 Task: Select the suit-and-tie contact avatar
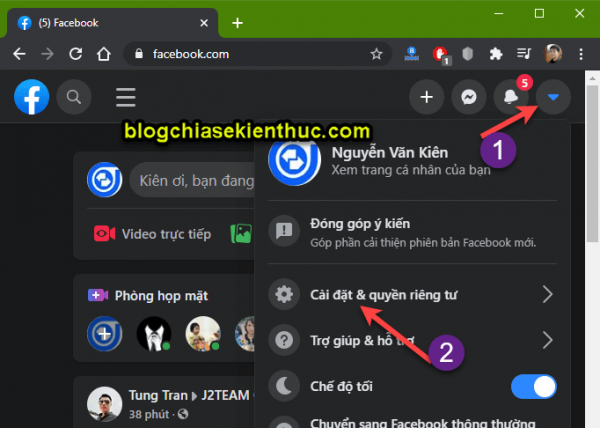154,334
